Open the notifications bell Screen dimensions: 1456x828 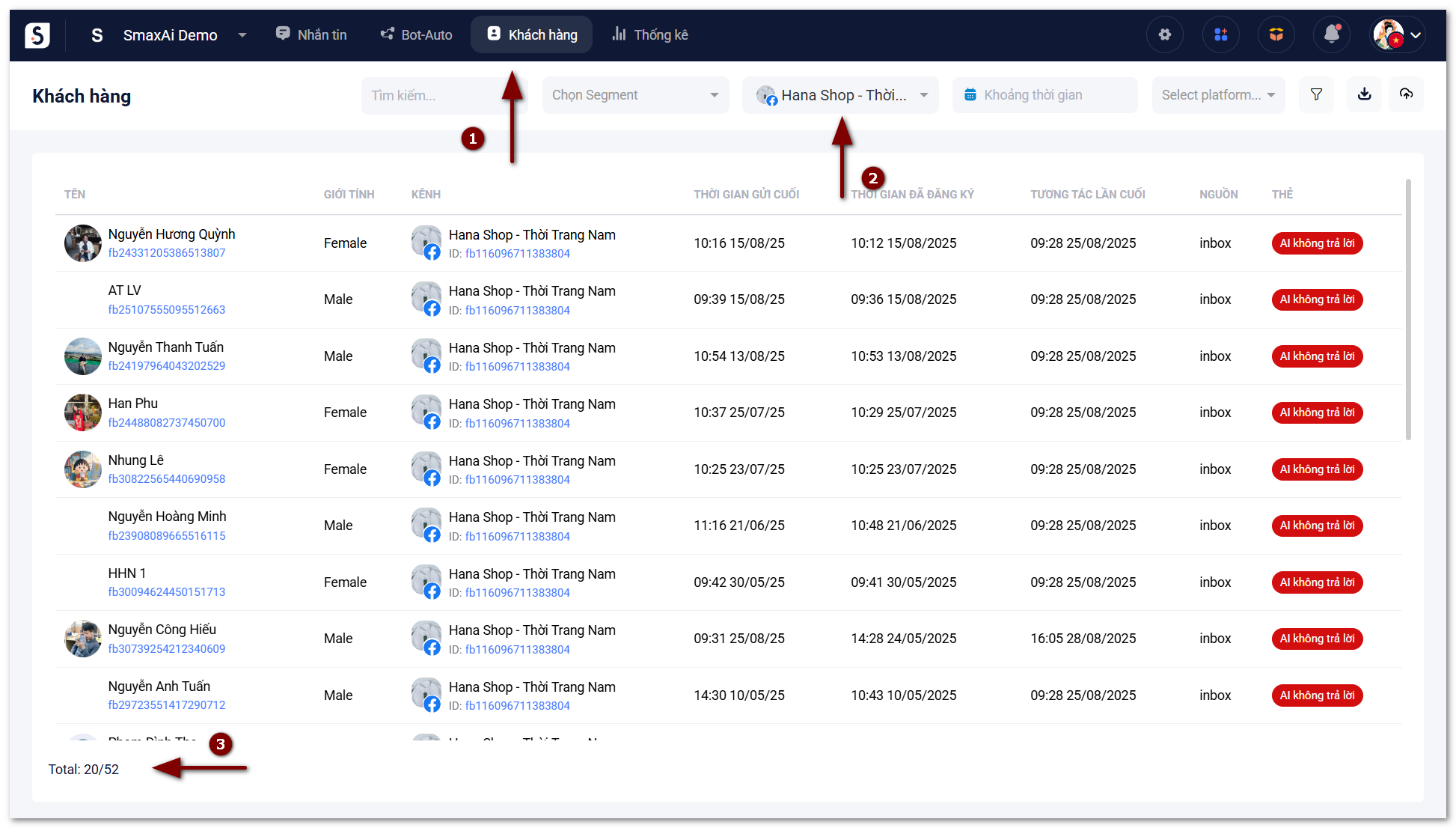click(1331, 34)
